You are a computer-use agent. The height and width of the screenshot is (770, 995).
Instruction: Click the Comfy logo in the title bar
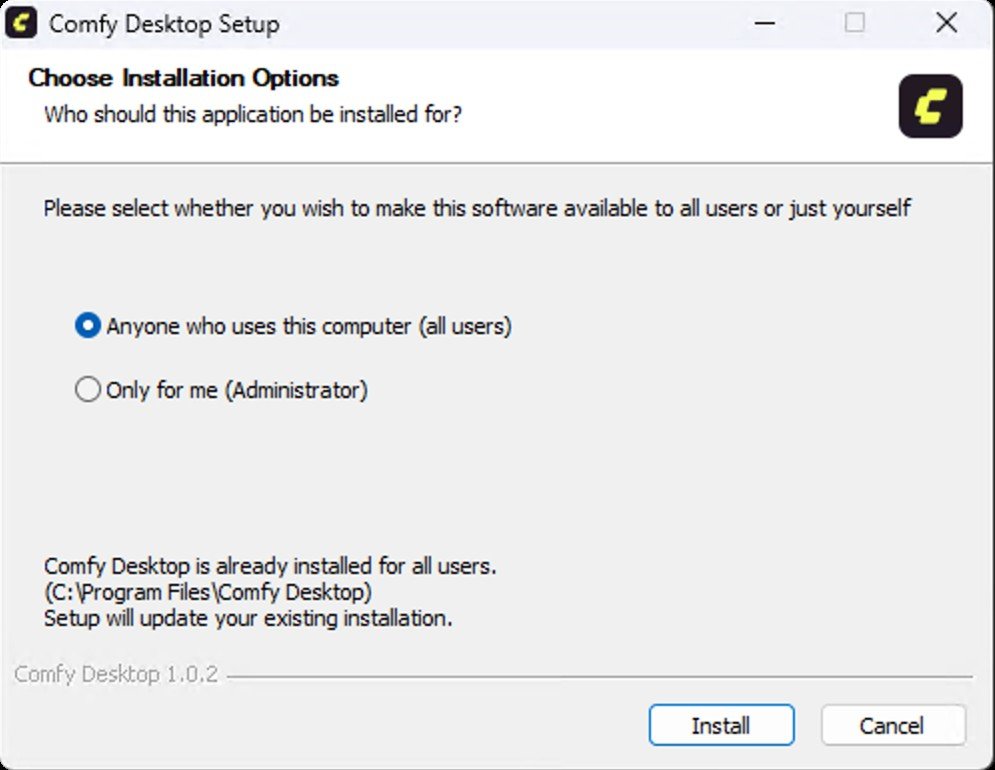click(x=21, y=23)
